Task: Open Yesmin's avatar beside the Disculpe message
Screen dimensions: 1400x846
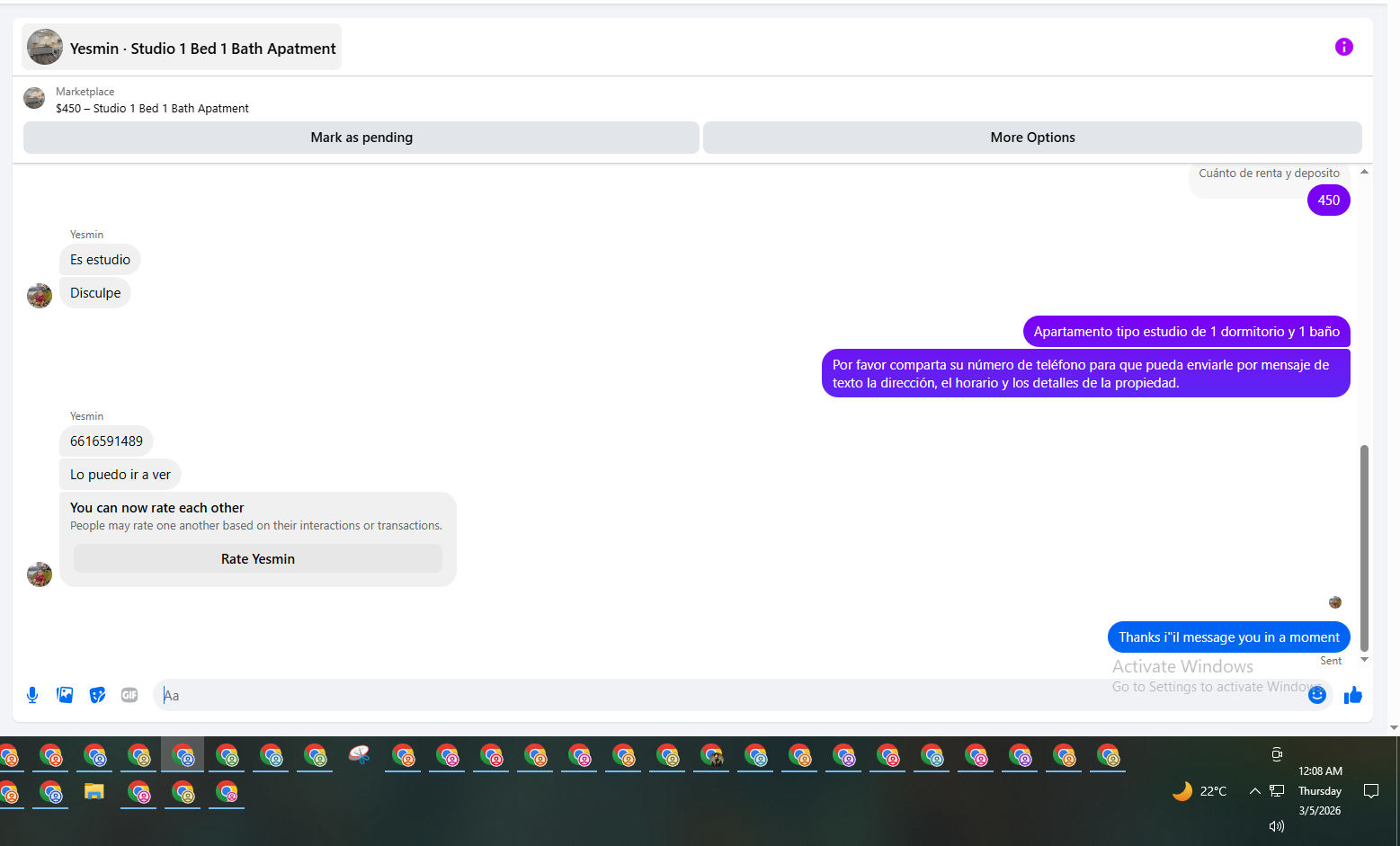Action: 39,295
